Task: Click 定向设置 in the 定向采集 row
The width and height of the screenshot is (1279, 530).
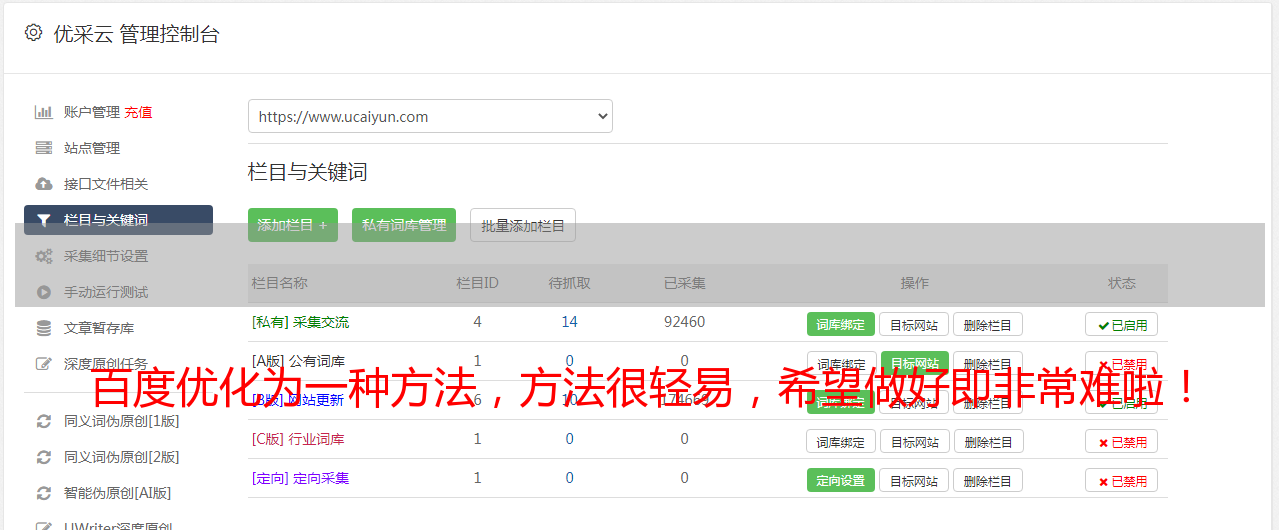Action: [841, 480]
